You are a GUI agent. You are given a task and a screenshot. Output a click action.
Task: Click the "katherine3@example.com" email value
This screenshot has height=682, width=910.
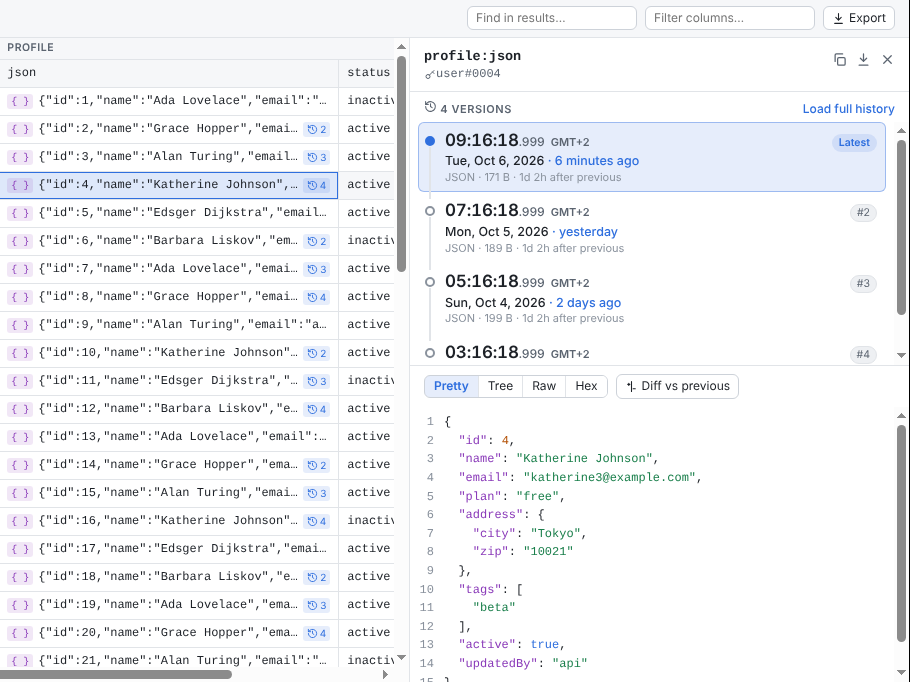tap(609, 477)
